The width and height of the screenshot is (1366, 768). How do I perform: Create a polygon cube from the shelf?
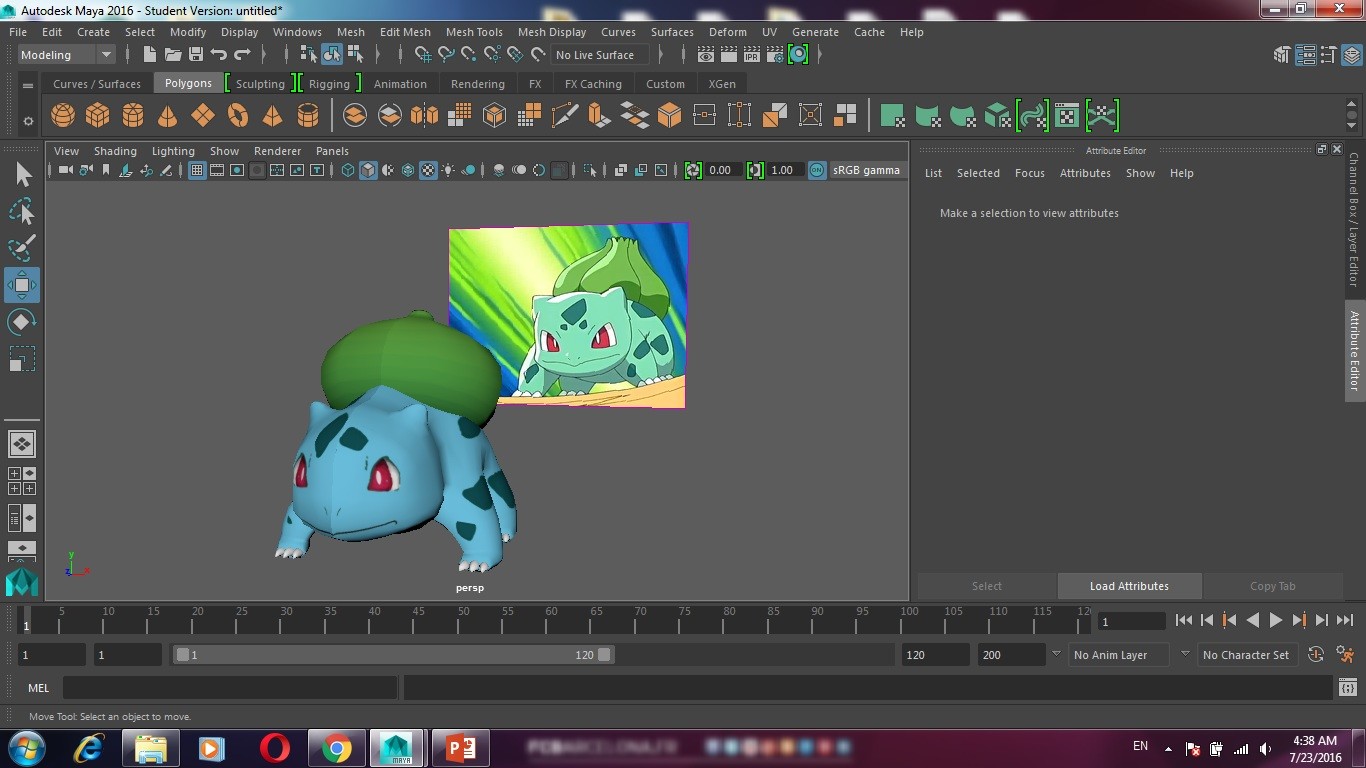98,115
